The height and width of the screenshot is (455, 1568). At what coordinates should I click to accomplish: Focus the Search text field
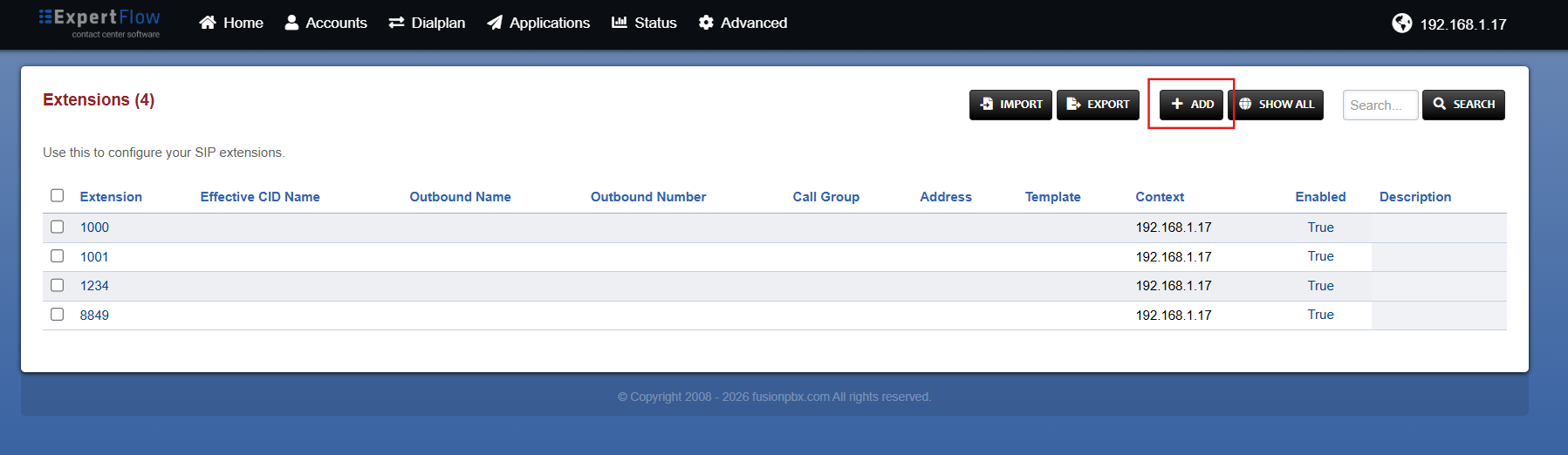click(x=1380, y=105)
